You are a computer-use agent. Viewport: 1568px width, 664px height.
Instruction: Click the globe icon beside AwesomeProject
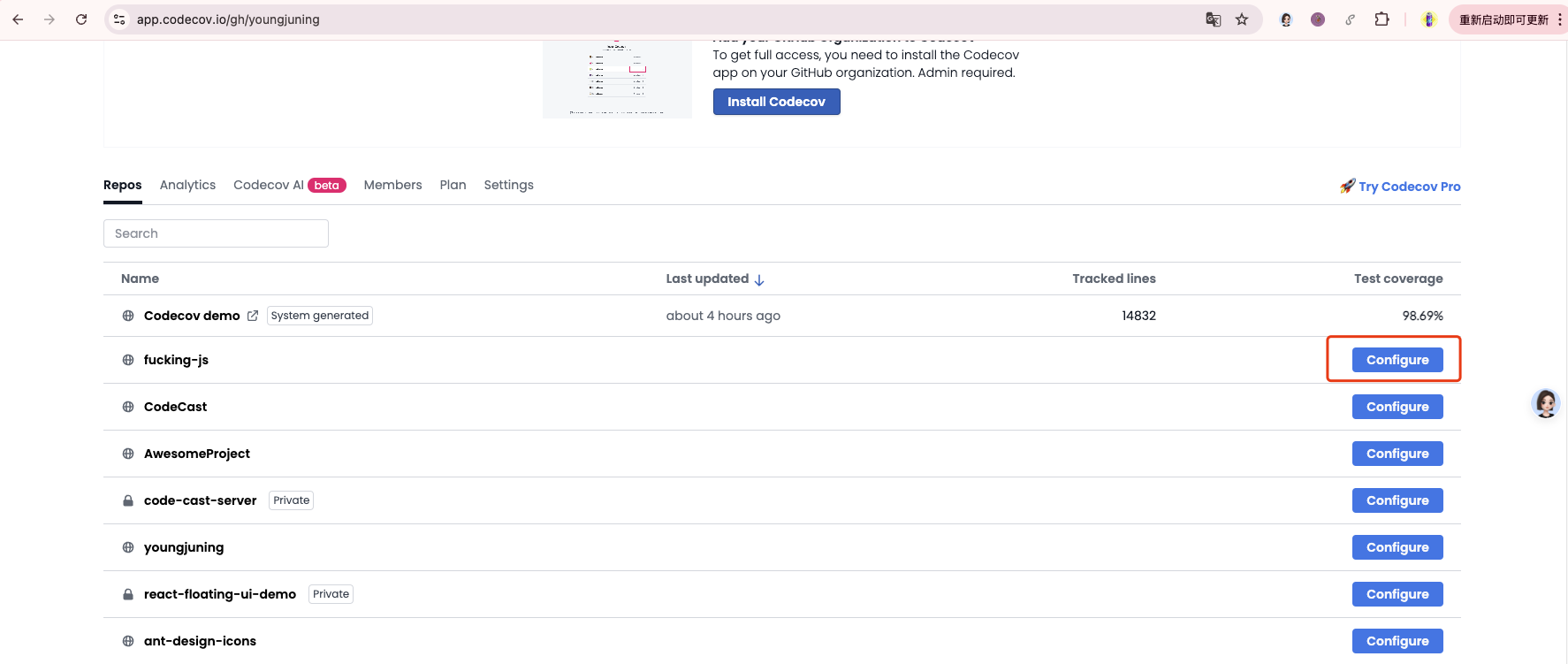(128, 454)
